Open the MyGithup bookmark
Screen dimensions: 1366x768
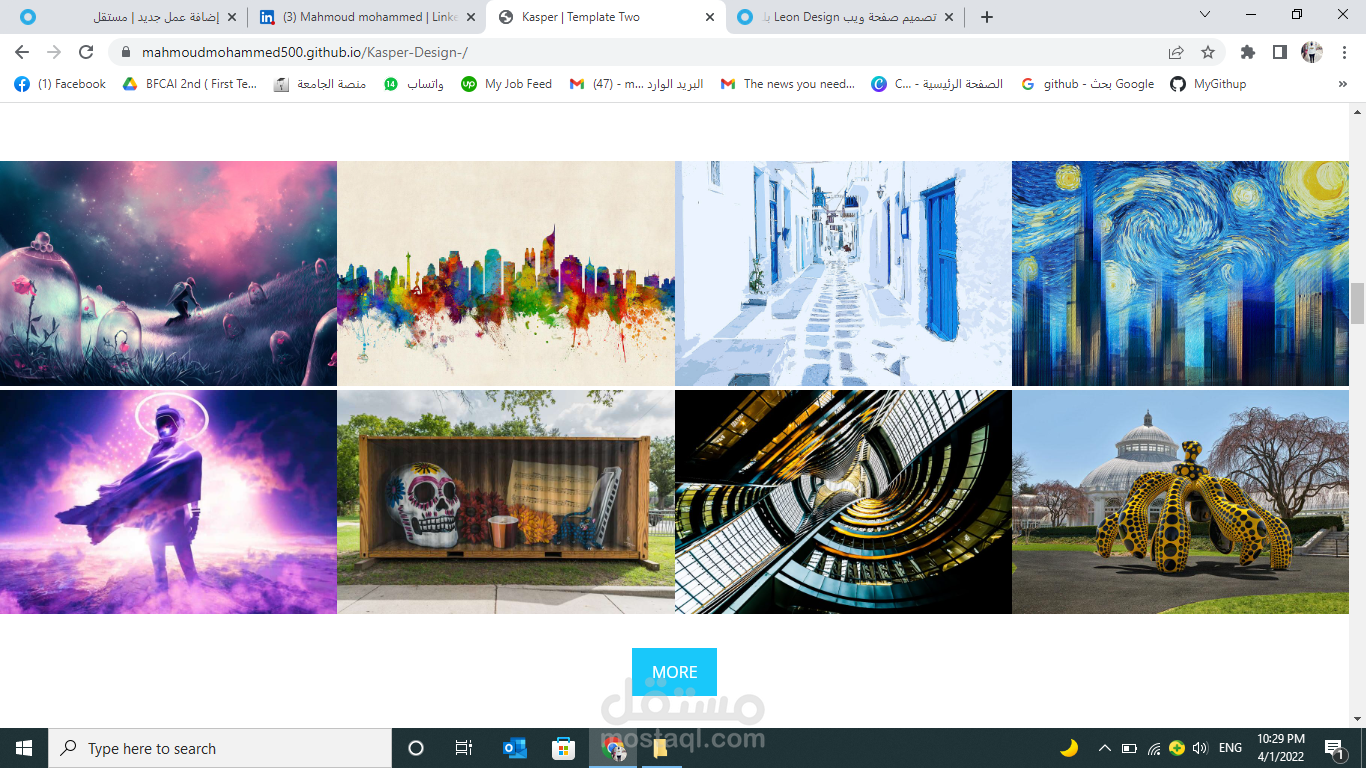coord(1208,84)
